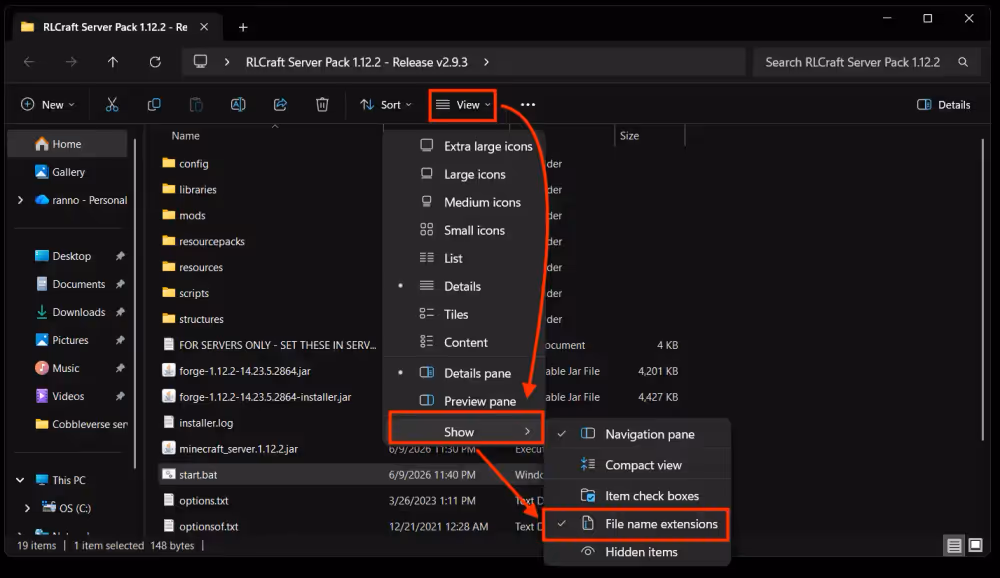This screenshot has height=578, width=1000.
Task: Open the View dropdown menu
Action: click(463, 105)
